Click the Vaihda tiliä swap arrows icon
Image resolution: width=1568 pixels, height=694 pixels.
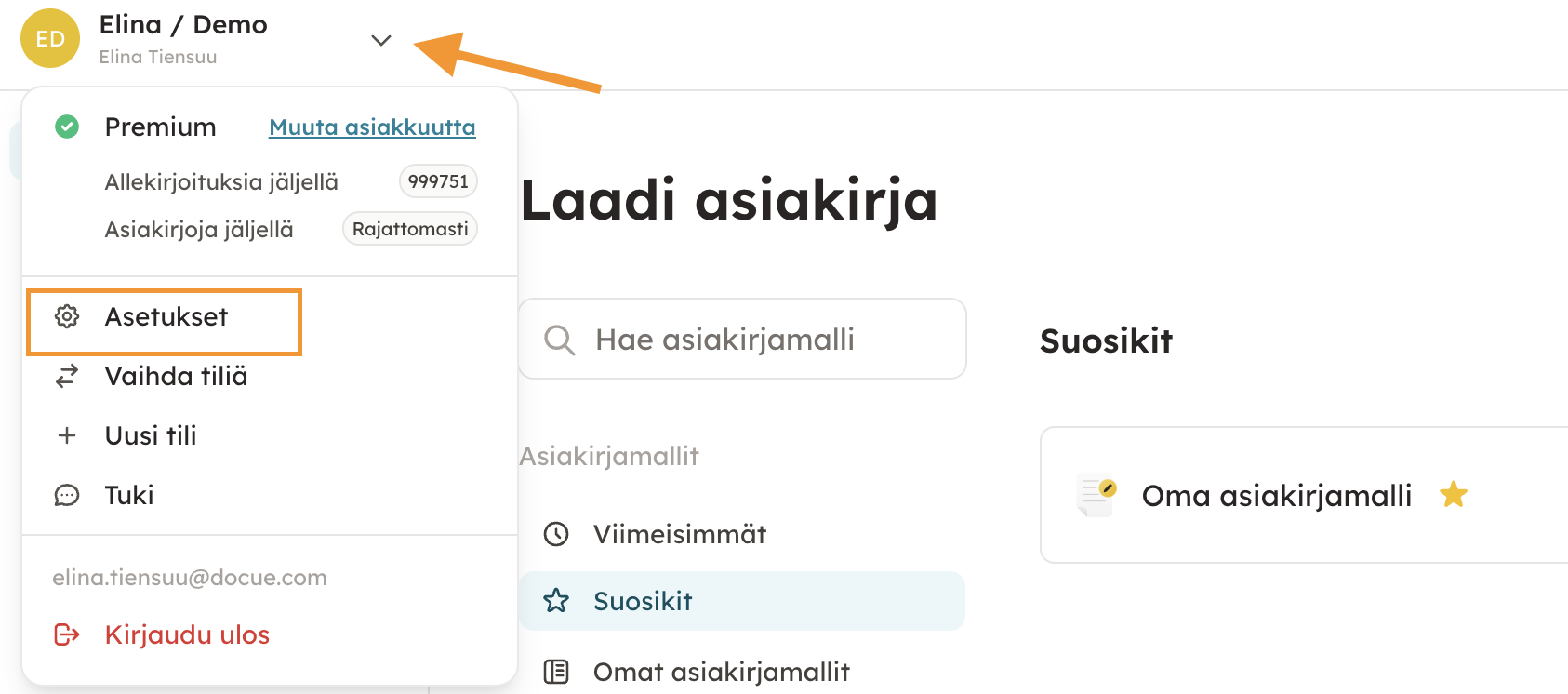(67, 376)
